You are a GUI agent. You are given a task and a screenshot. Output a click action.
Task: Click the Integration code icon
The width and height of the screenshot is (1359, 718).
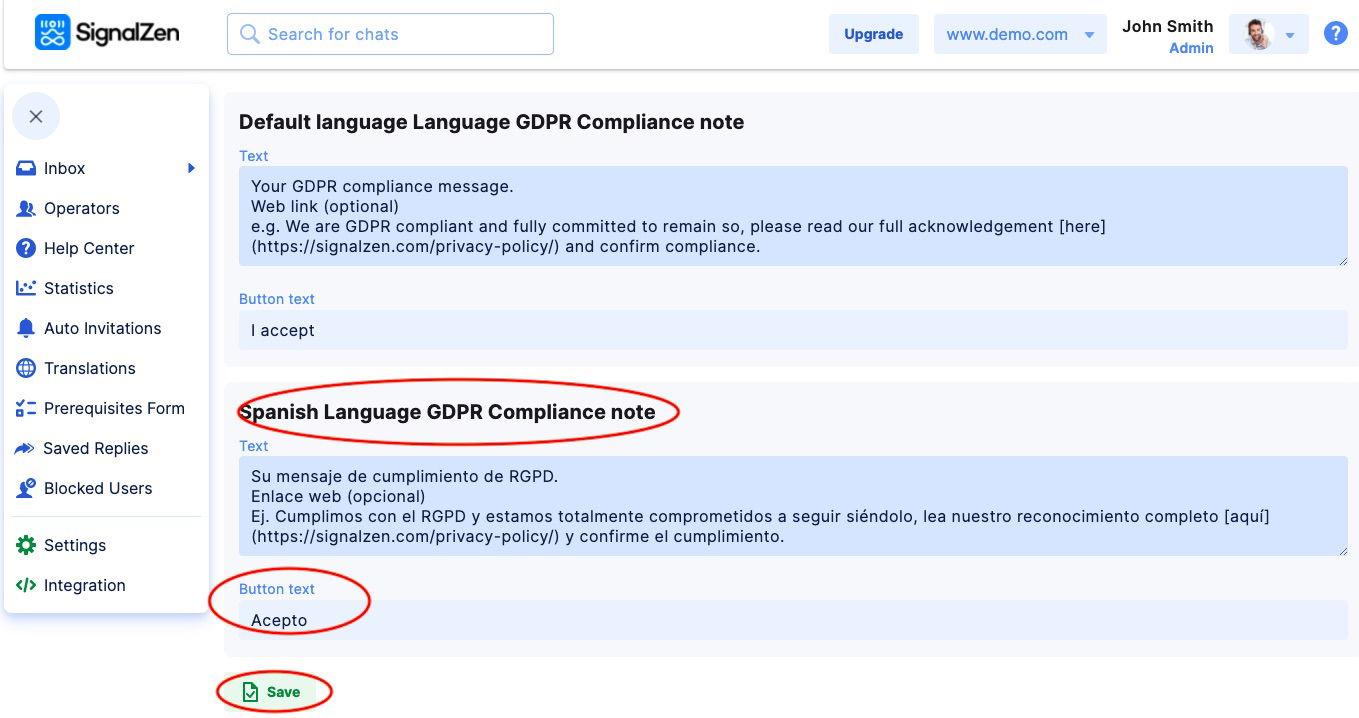point(26,586)
